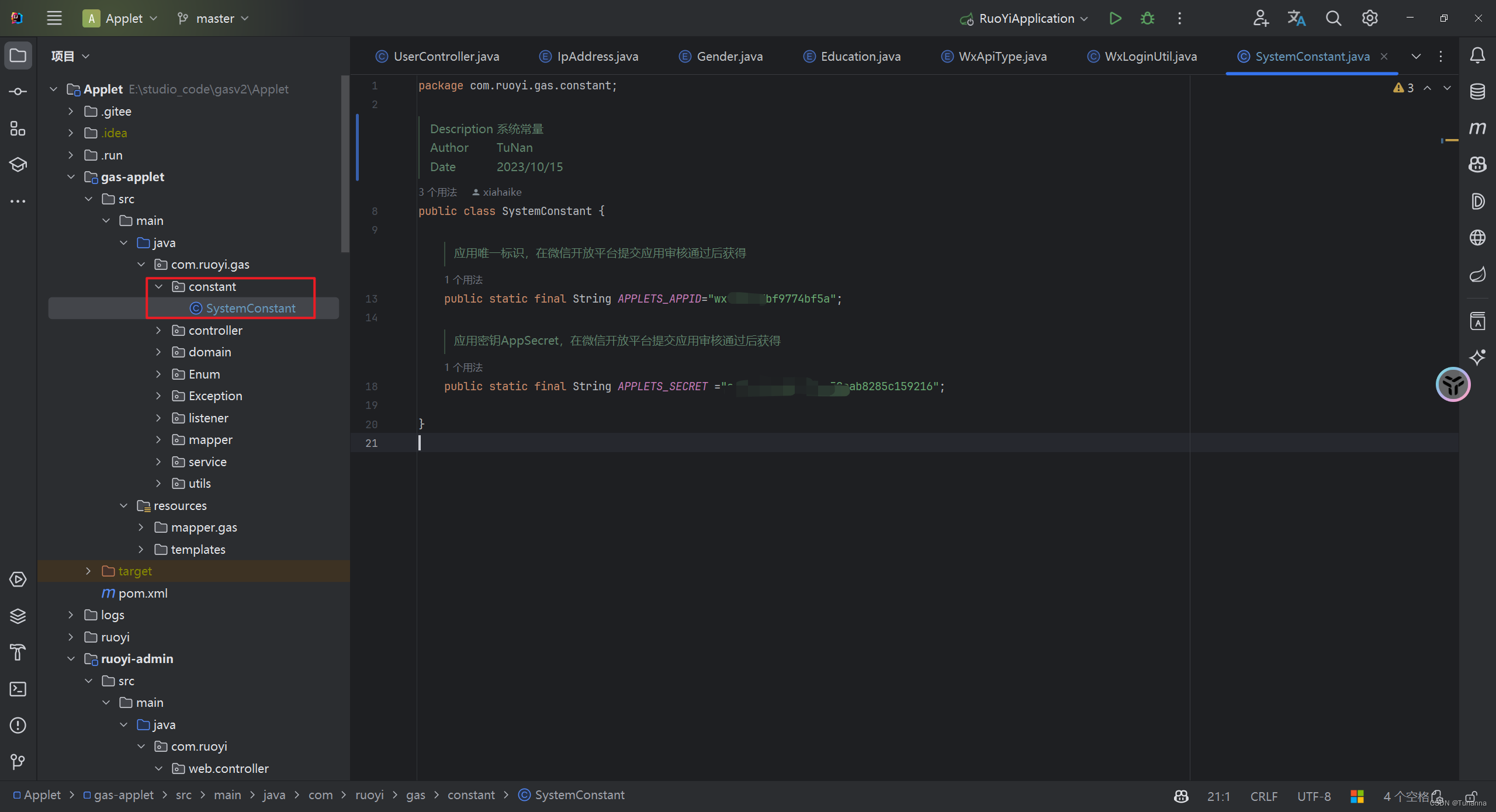This screenshot has width=1496, height=812.
Task: Switch to the UserController.java tab
Action: (446, 56)
